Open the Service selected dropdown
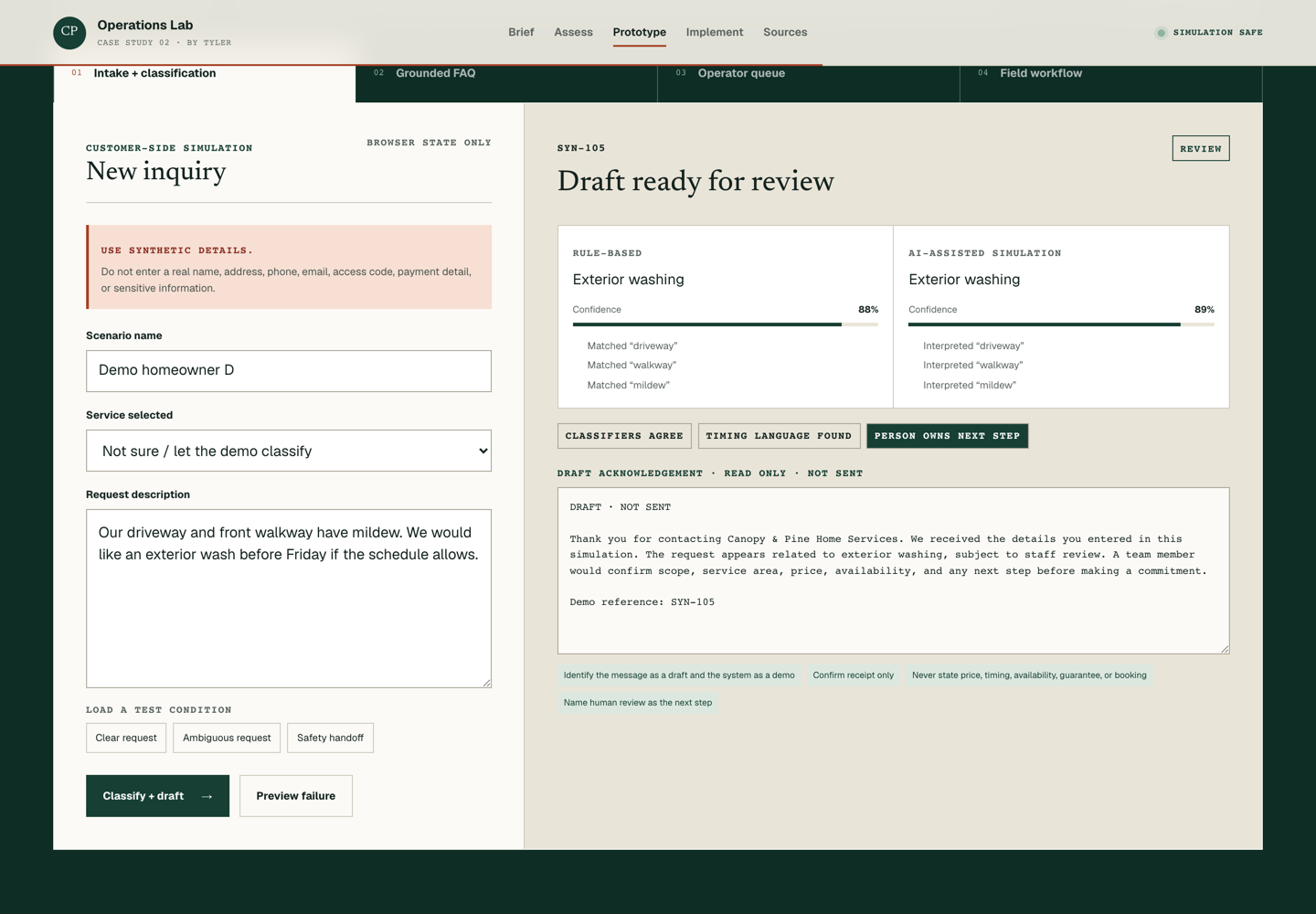Image resolution: width=1316 pixels, height=914 pixels. 289,451
